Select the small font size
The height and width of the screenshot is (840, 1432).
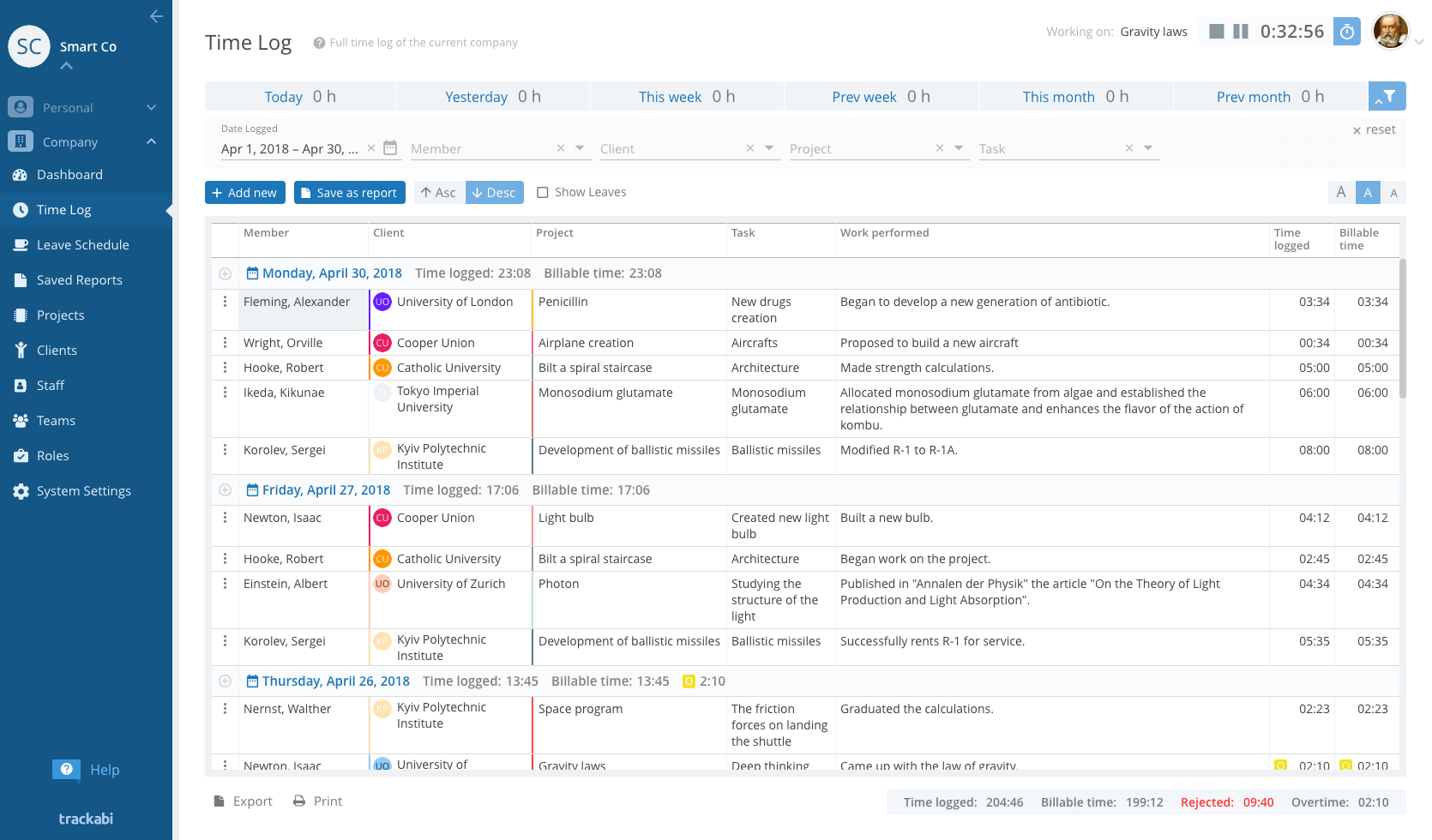tap(1393, 193)
